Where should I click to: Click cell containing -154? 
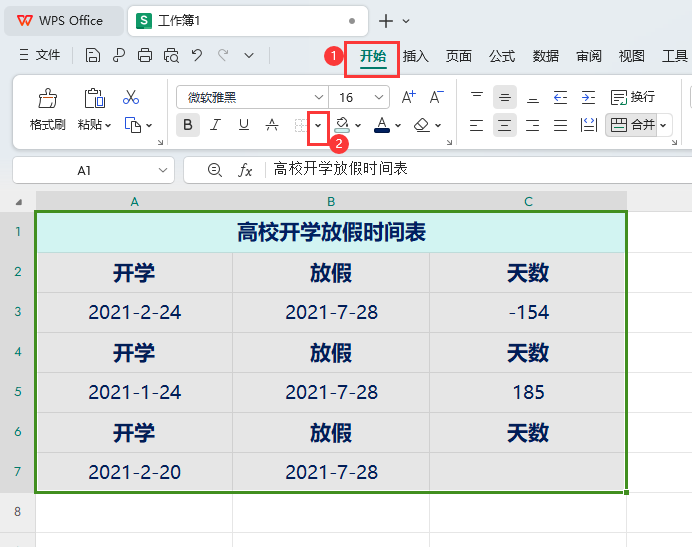click(x=528, y=312)
